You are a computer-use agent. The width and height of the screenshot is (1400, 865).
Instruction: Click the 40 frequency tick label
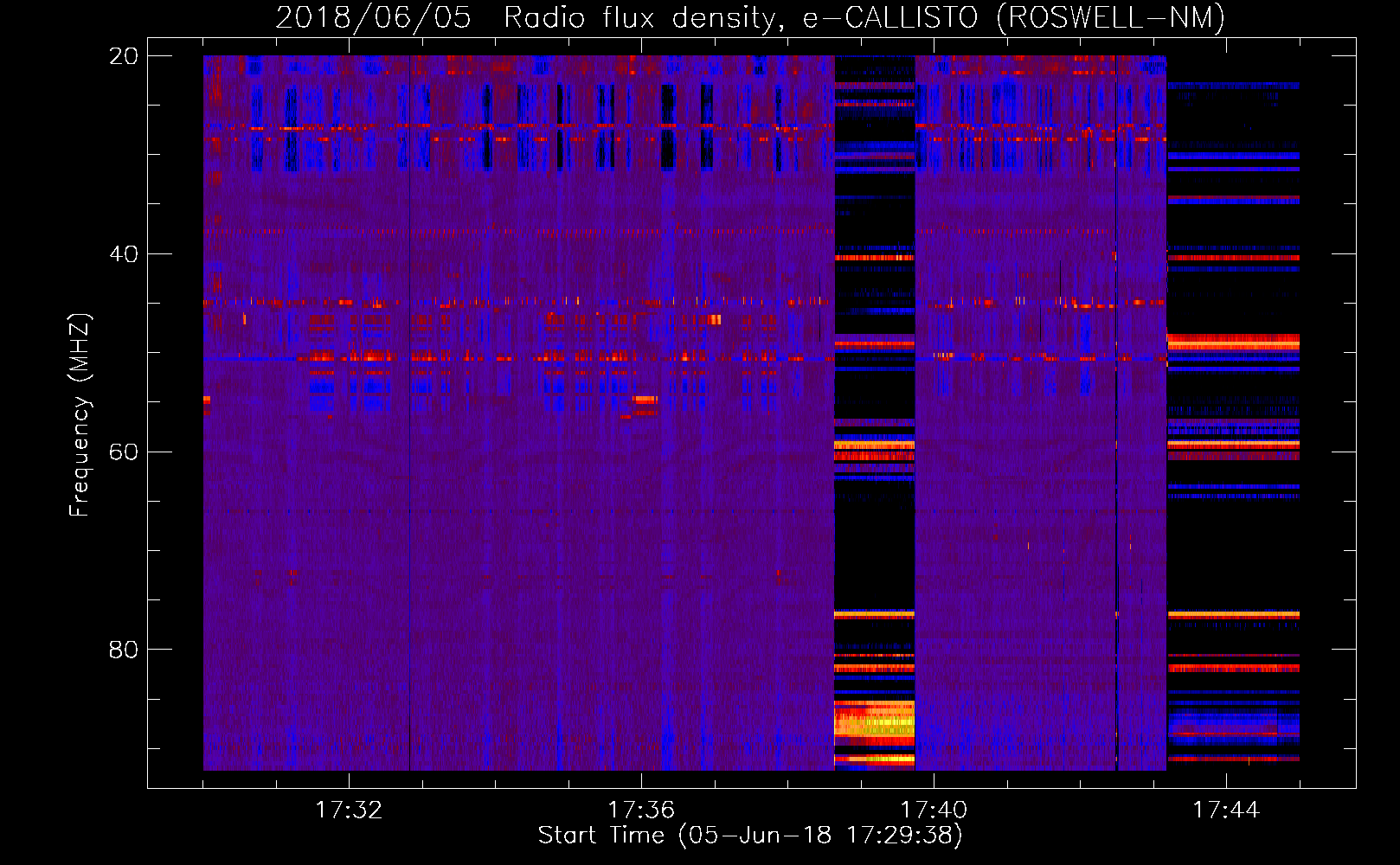[124, 254]
